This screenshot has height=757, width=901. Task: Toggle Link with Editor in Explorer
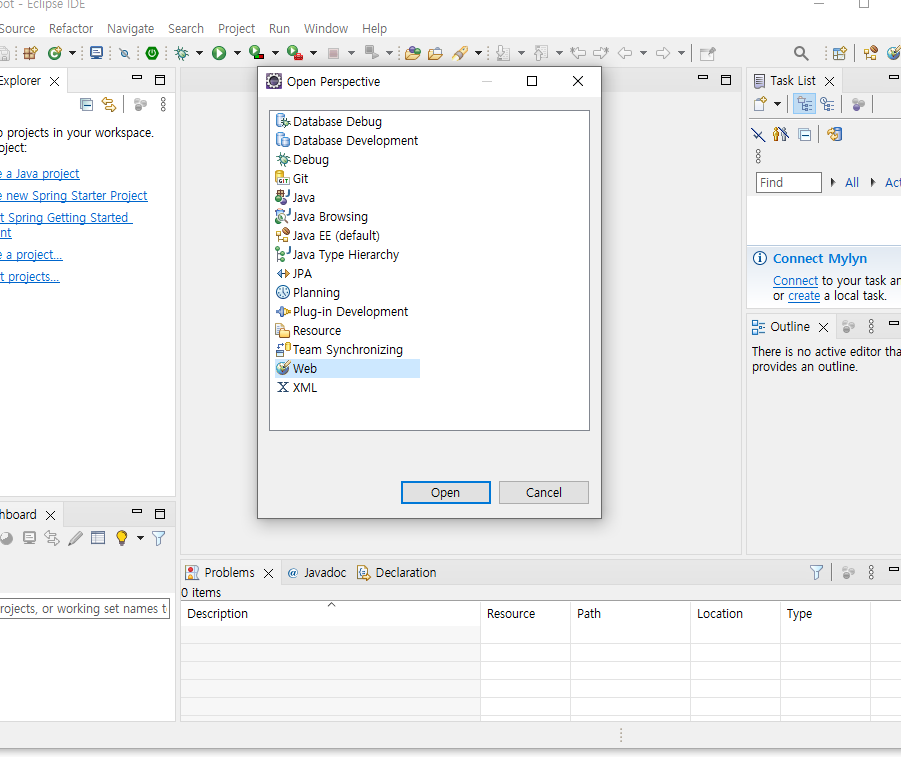pos(109,104)
